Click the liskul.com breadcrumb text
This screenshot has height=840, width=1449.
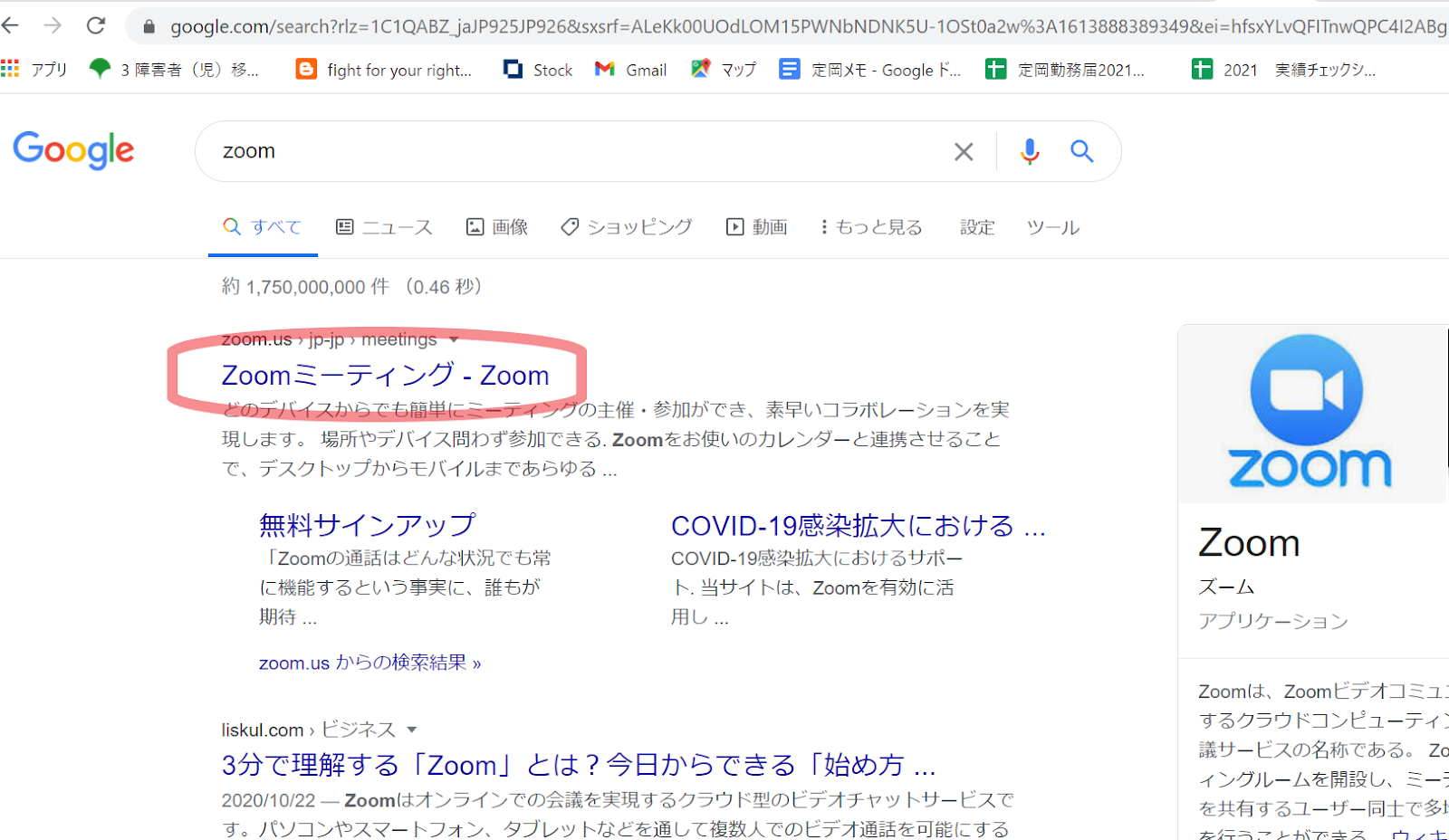tap(263, 730)
